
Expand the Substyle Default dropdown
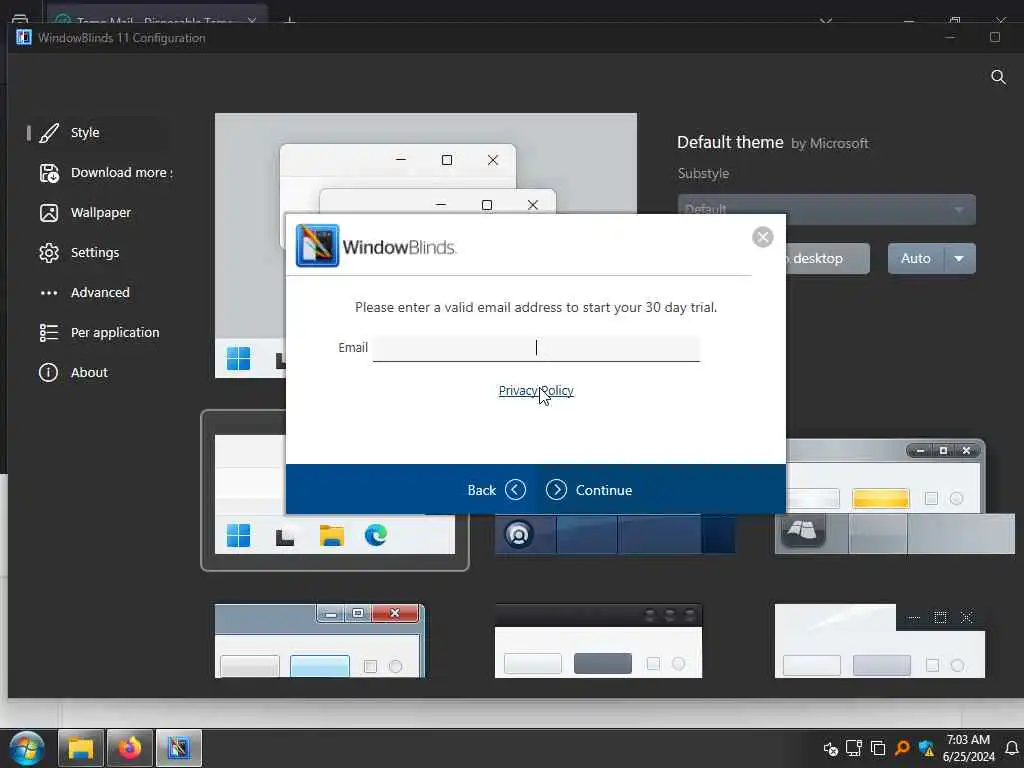click(826, 209)
